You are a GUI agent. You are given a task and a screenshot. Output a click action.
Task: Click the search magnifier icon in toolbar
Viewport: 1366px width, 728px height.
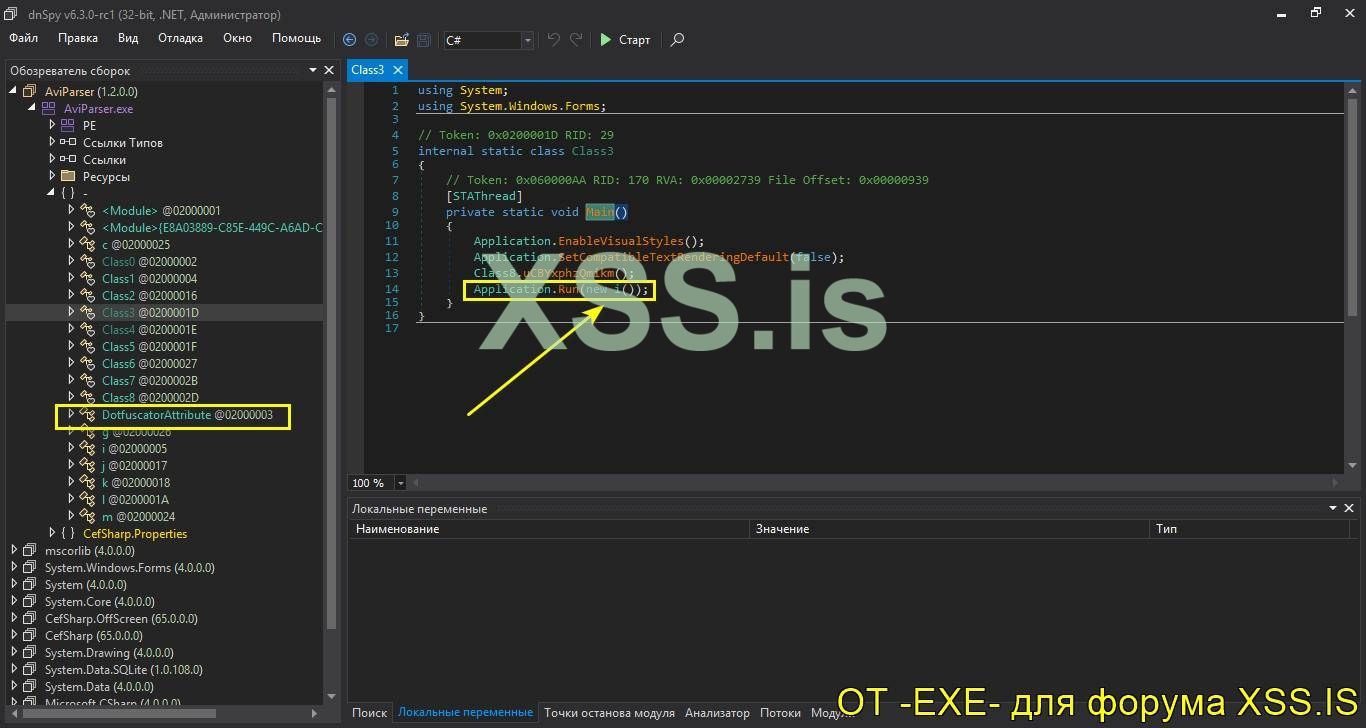tap(677, 40)
